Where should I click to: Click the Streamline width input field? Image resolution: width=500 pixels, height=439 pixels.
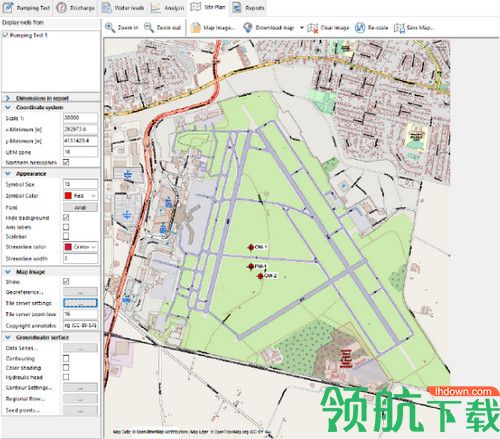pos(80,258)
